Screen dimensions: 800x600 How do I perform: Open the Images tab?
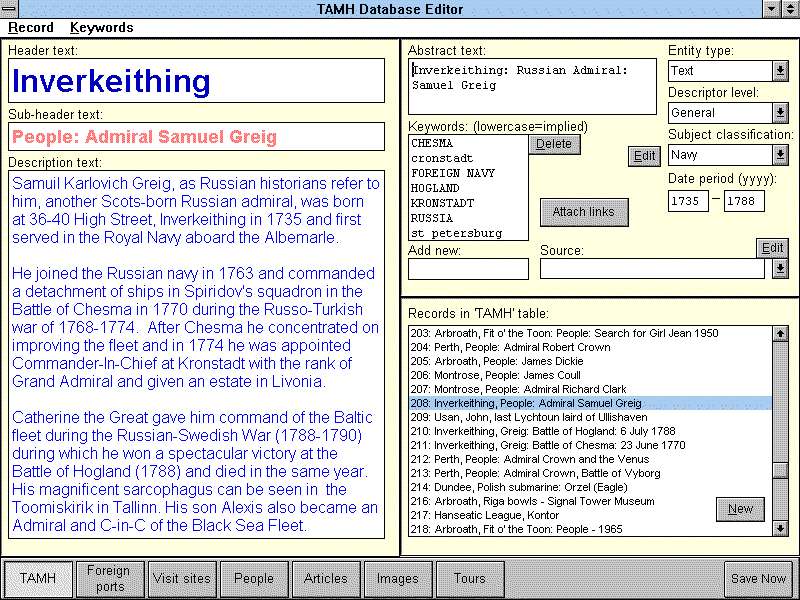click(x=398, y=579)
